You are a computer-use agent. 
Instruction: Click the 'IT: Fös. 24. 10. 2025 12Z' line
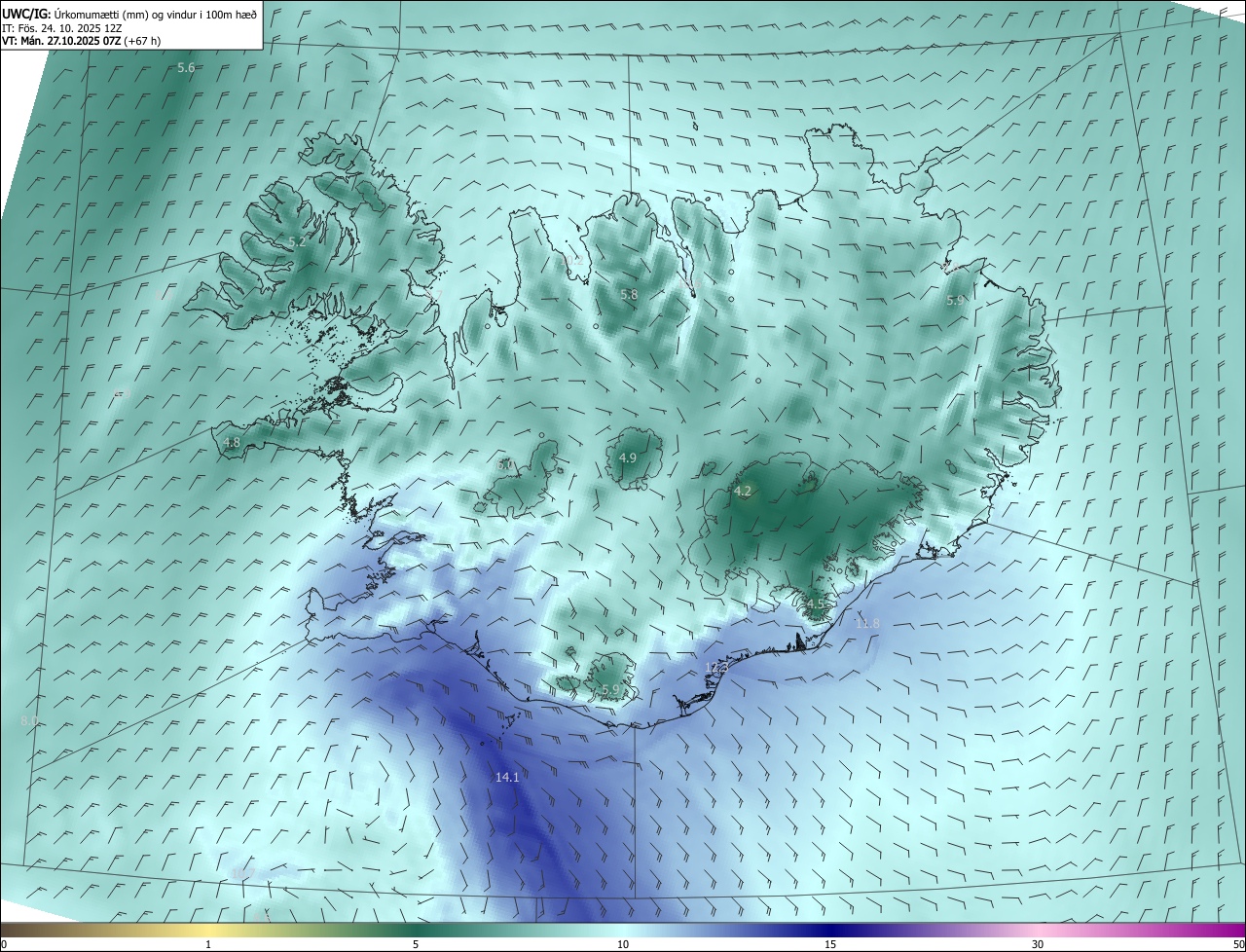(61, 28)
